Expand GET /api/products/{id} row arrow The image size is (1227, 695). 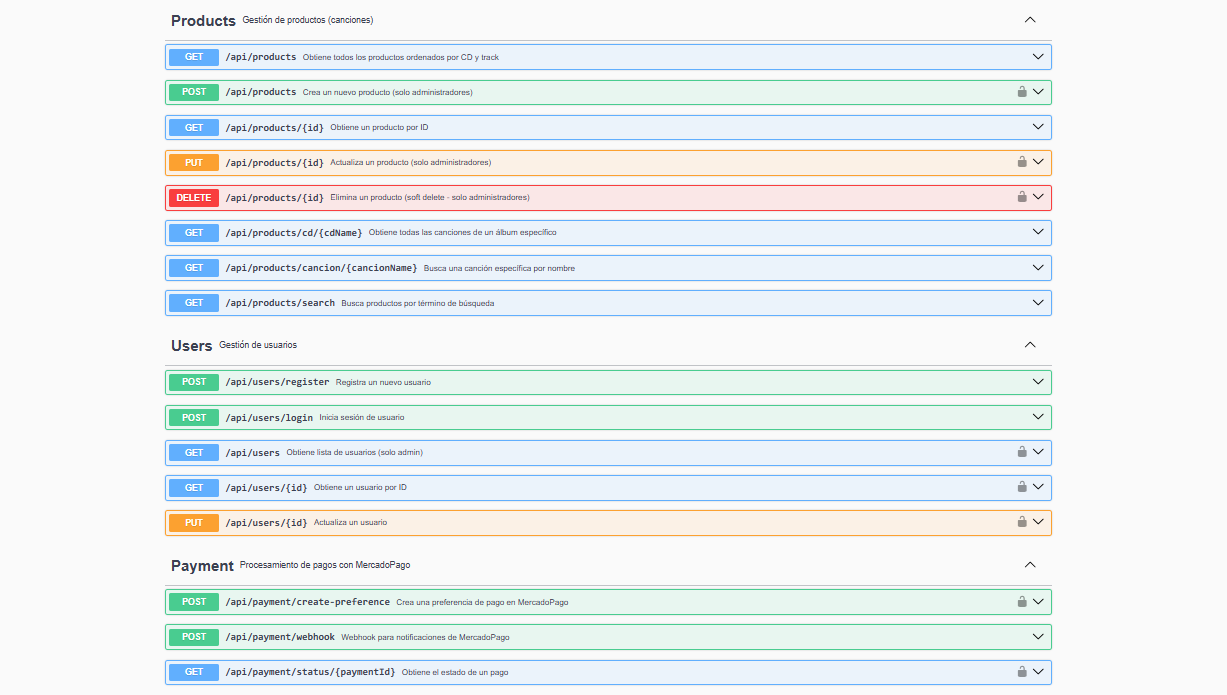tap(1038, 127)
